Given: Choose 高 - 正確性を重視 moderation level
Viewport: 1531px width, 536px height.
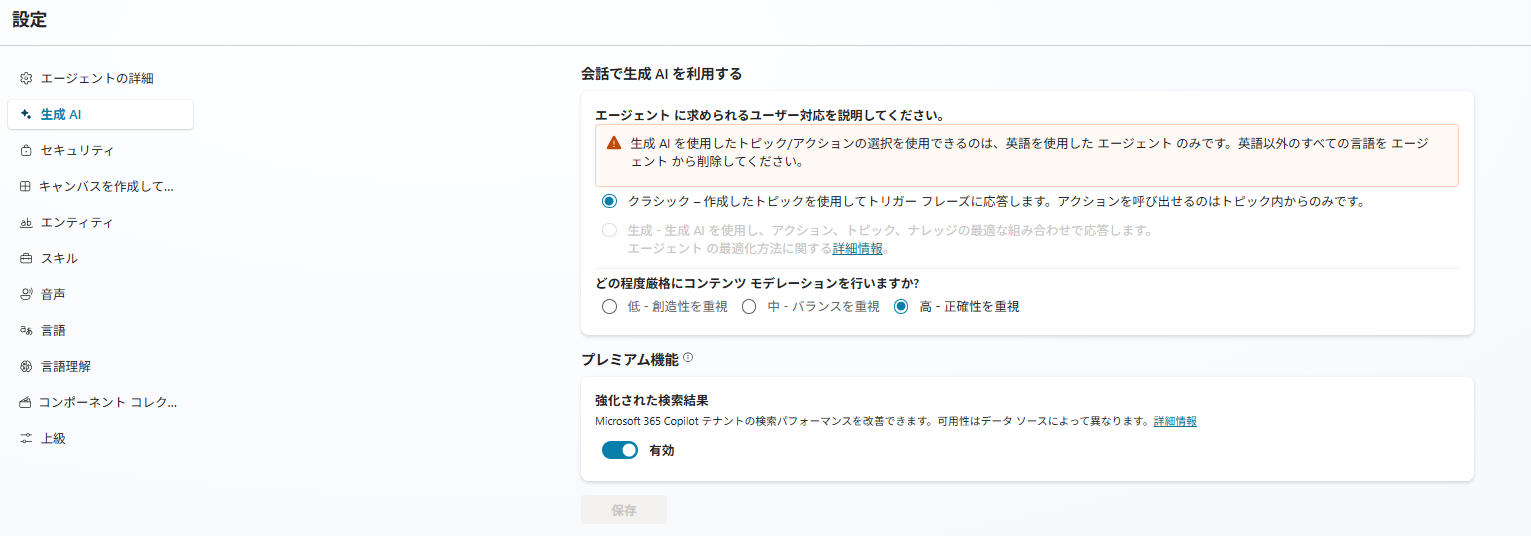Looking at the screenshot, I should 901,307.
